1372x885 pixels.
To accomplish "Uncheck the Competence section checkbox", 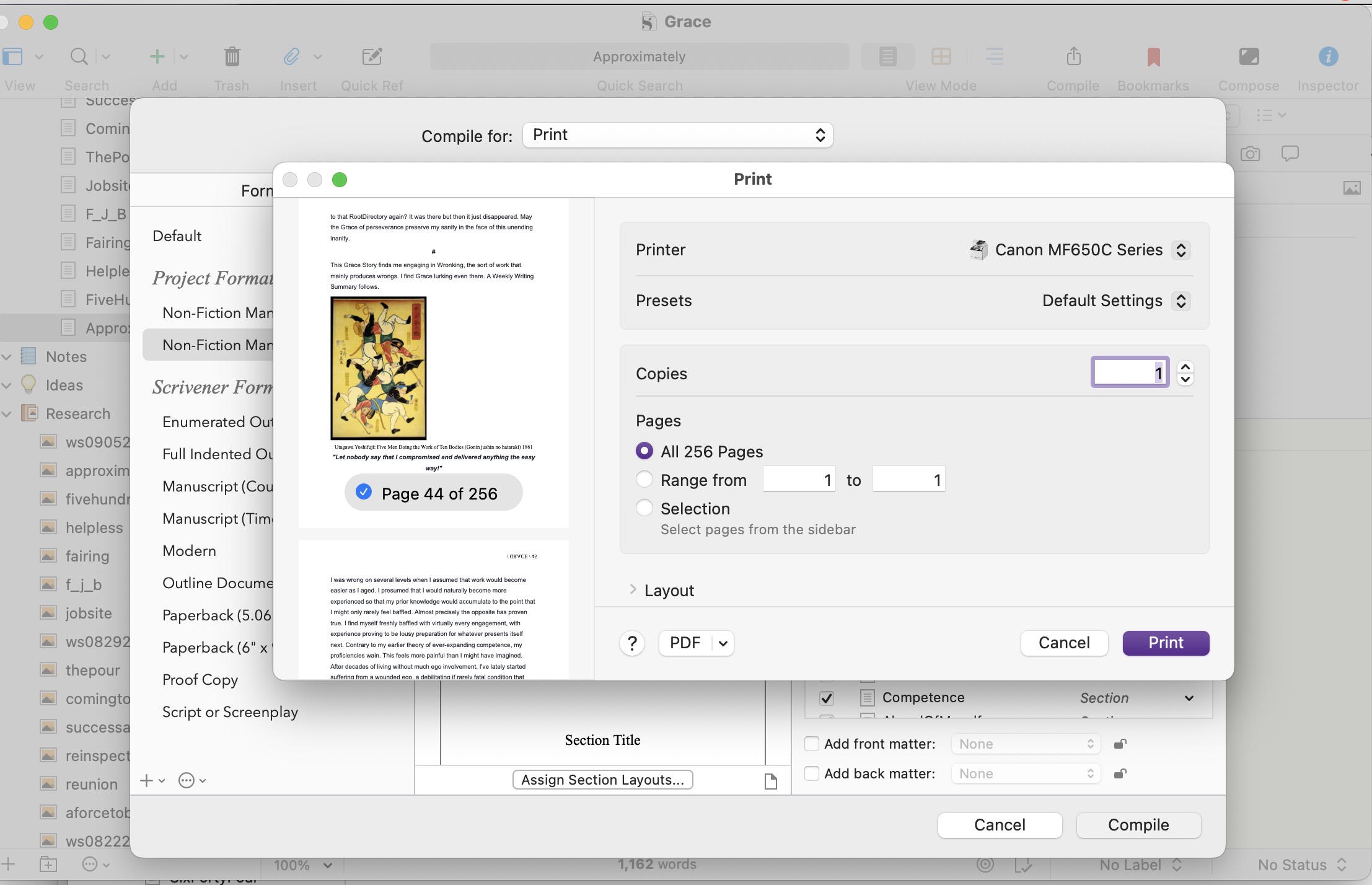I will tap(827, 698).
